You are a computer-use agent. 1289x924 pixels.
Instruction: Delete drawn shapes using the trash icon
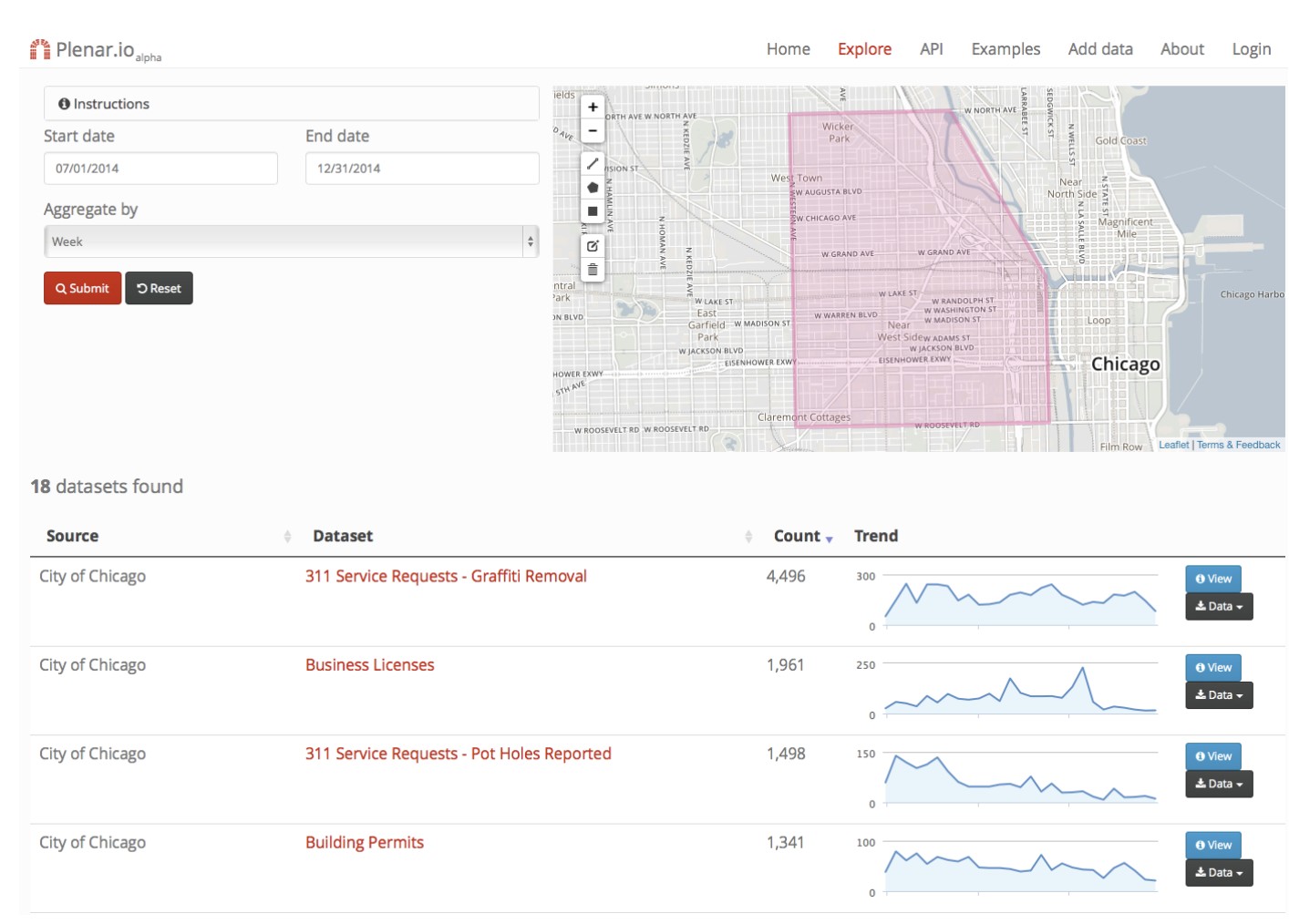tap(593, 270)
